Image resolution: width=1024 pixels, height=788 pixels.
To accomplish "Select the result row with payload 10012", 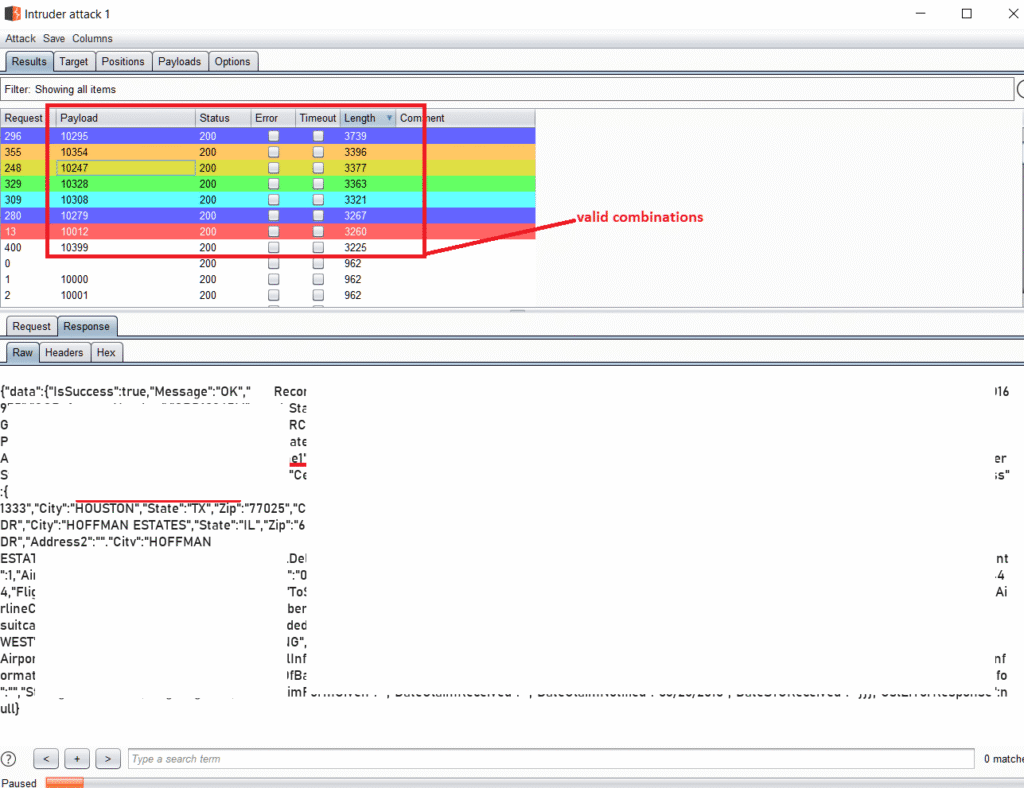I will click(120, 231).
